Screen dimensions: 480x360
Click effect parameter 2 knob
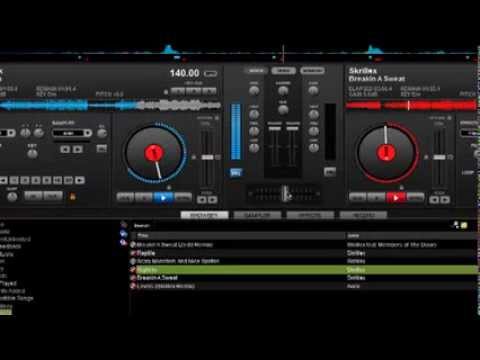[39, 133]
